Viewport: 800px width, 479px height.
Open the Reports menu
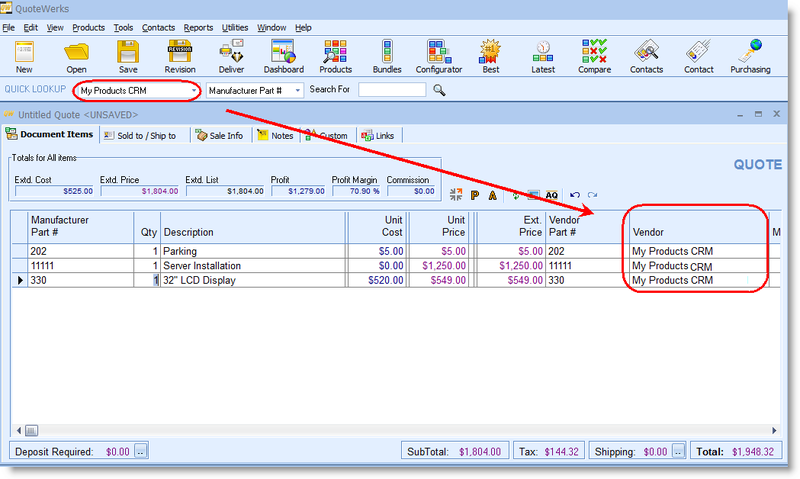point(198,28)
